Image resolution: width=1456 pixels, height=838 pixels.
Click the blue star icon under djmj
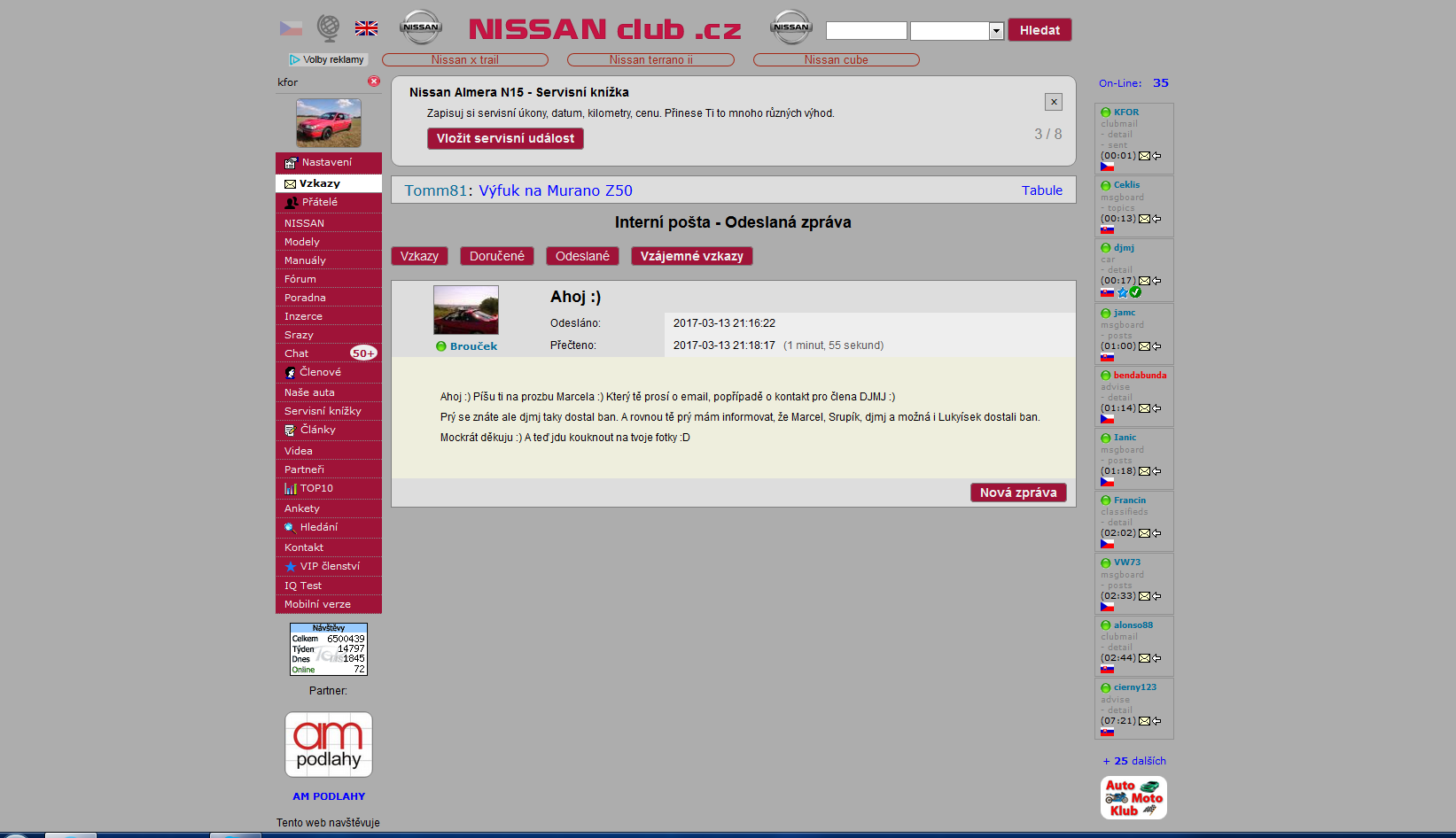1123,292
